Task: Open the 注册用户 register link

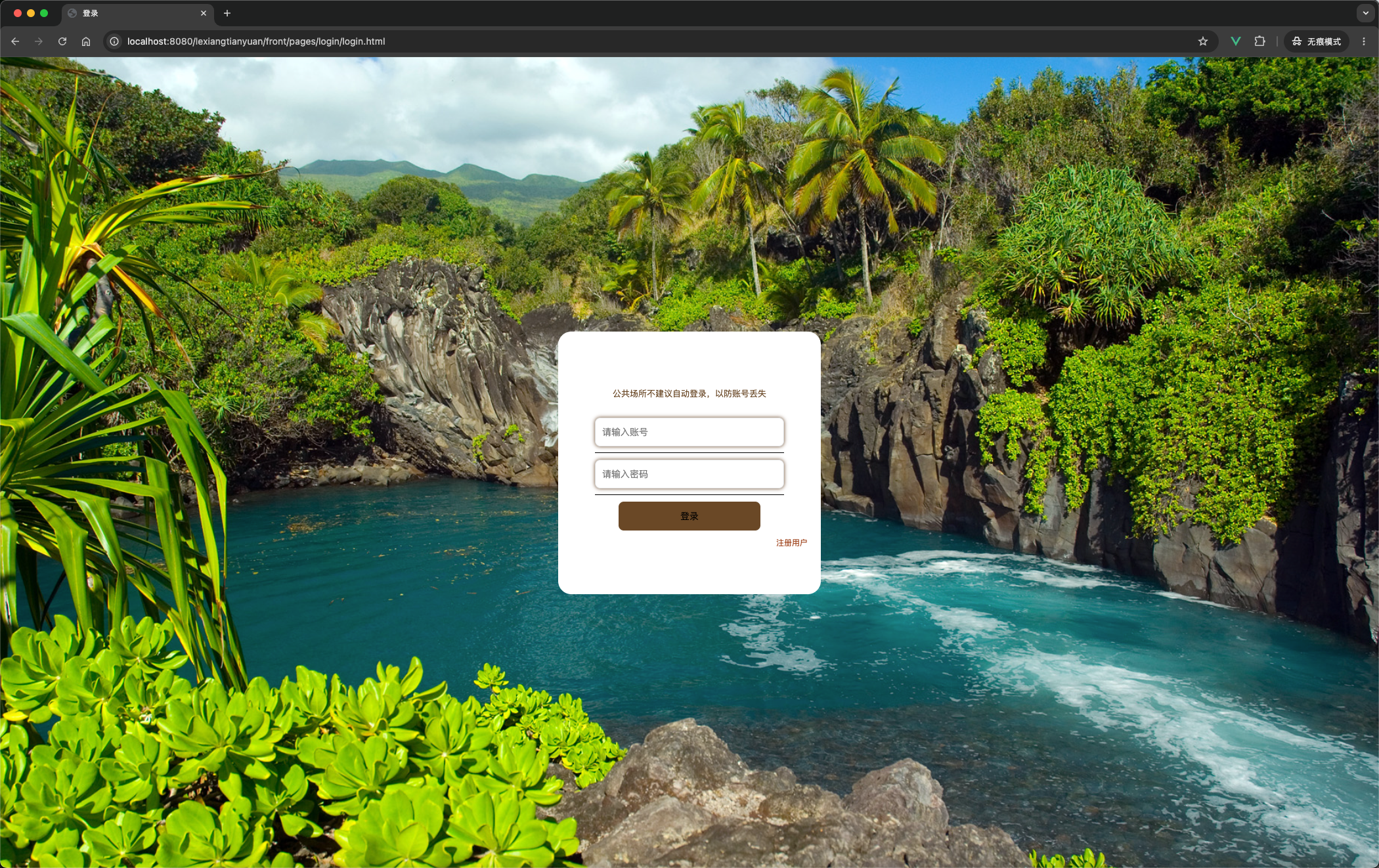Action: (x=791, y=543)
